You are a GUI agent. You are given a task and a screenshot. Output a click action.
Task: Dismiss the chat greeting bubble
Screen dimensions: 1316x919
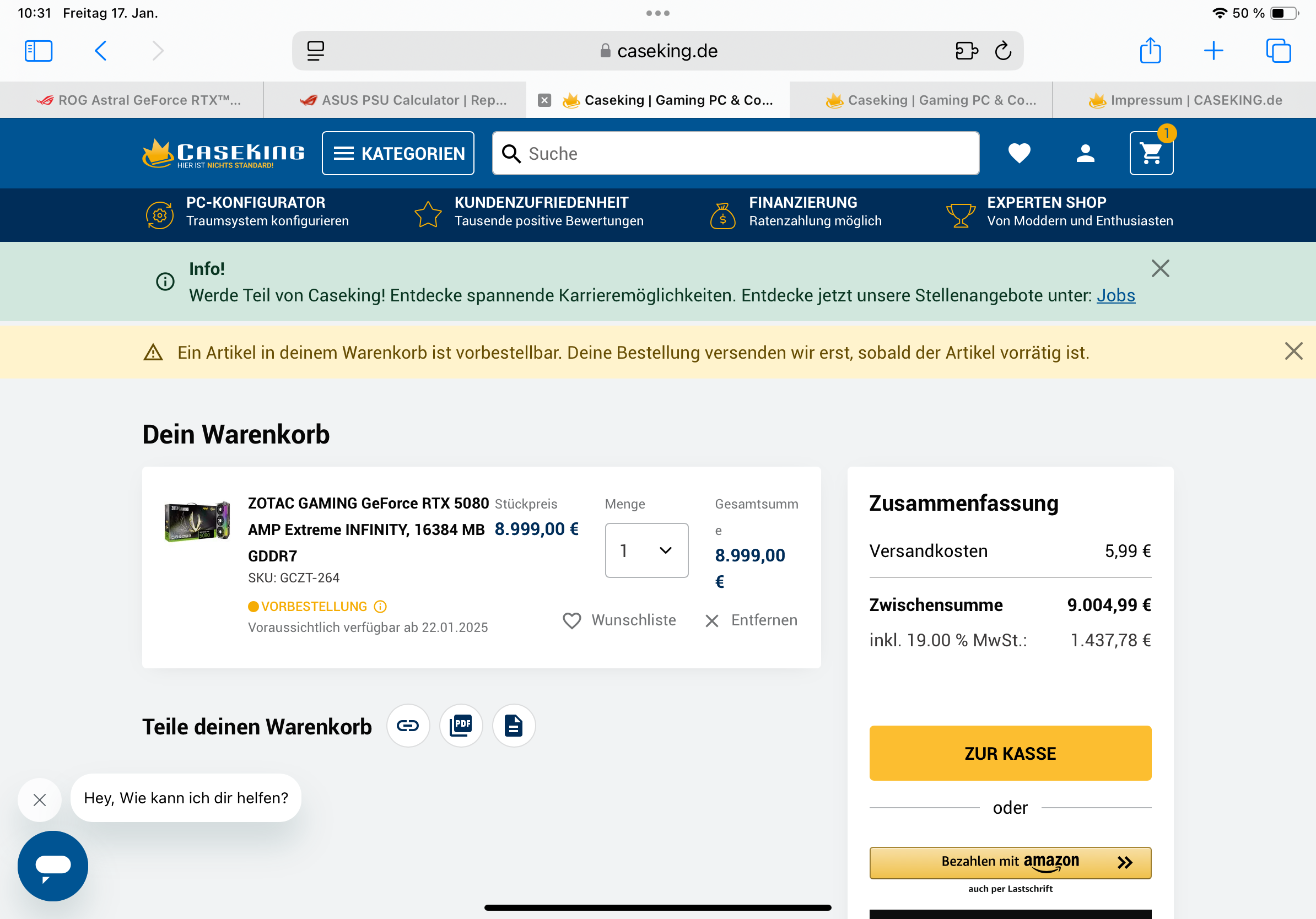click(x=40, y=799)
